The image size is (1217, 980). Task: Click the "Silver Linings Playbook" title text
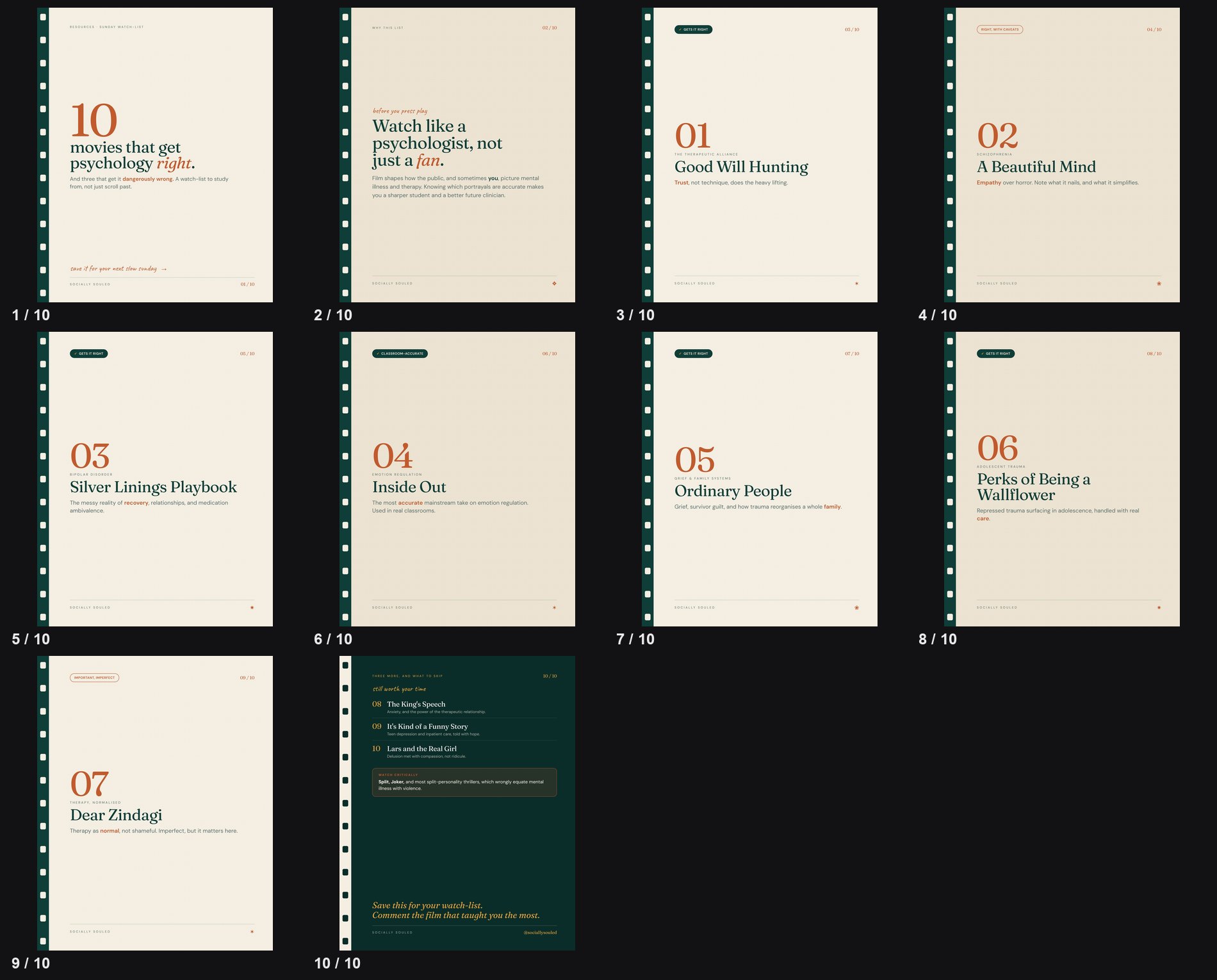(153, 487)
